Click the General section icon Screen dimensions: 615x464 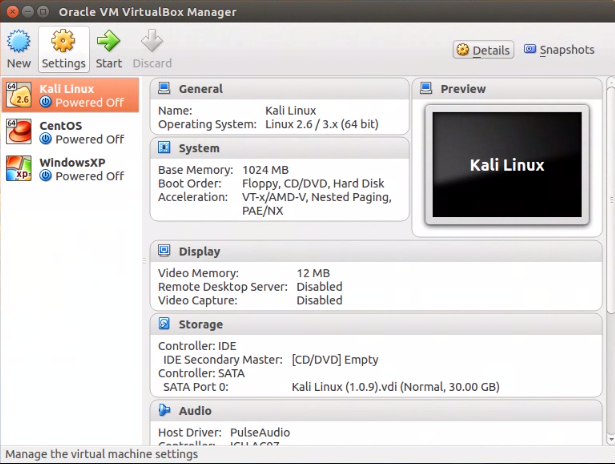click(x=164, y=89)
